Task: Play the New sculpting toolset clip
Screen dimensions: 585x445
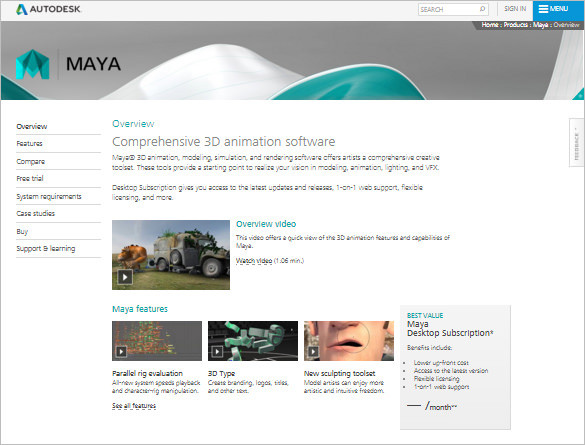Action: coord(313,351)
